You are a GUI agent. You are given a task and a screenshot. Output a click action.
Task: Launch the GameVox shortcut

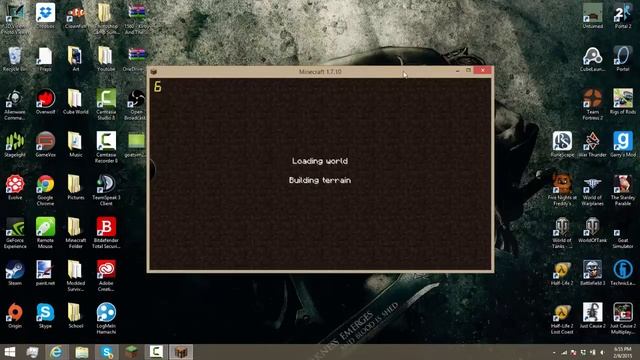tap(45, 144)
